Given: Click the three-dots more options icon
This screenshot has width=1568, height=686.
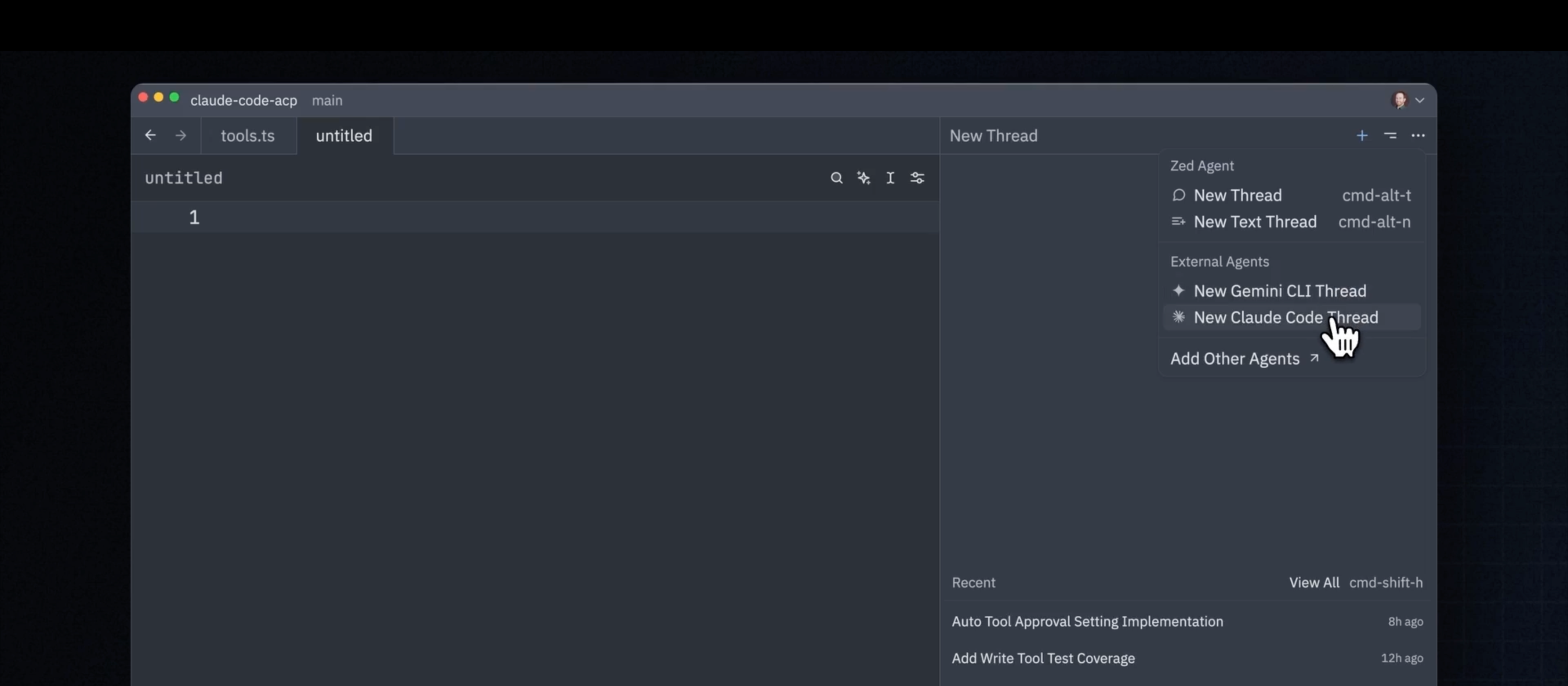Looking at the screenshot, I should point(1418,136).
